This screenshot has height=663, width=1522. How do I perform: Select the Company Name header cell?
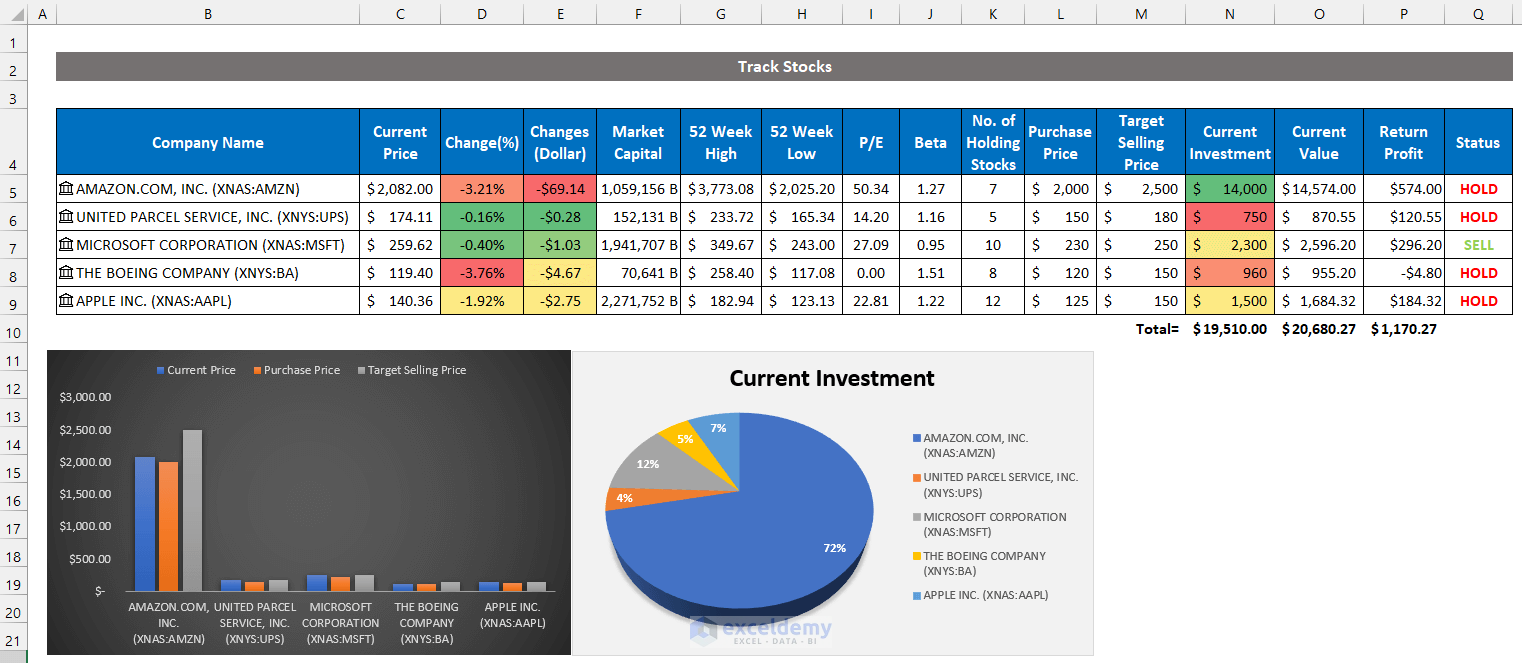pos(208,142)
